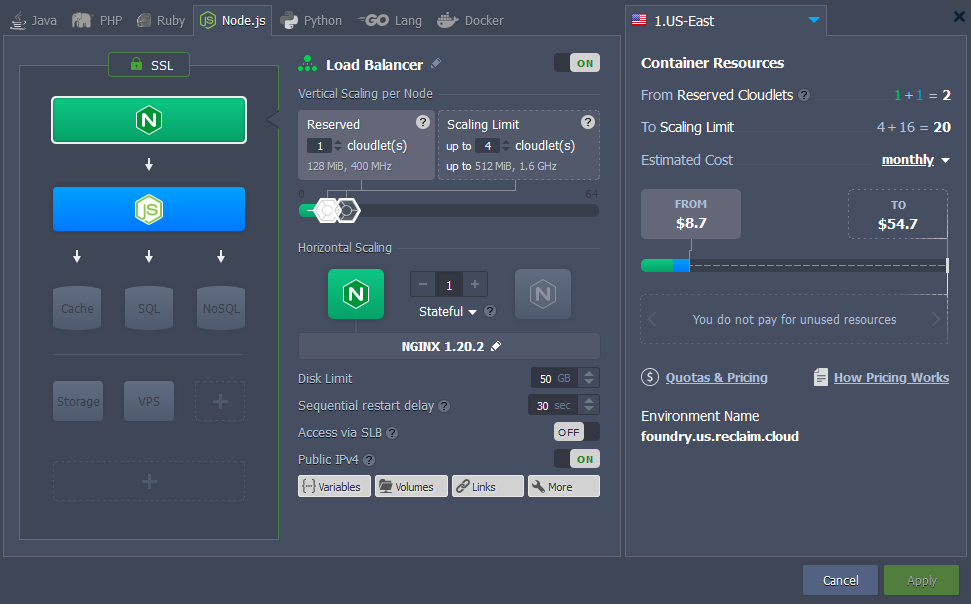Open help next to Stateful
This screenshot has height=604, width=971.
point(490,312)
